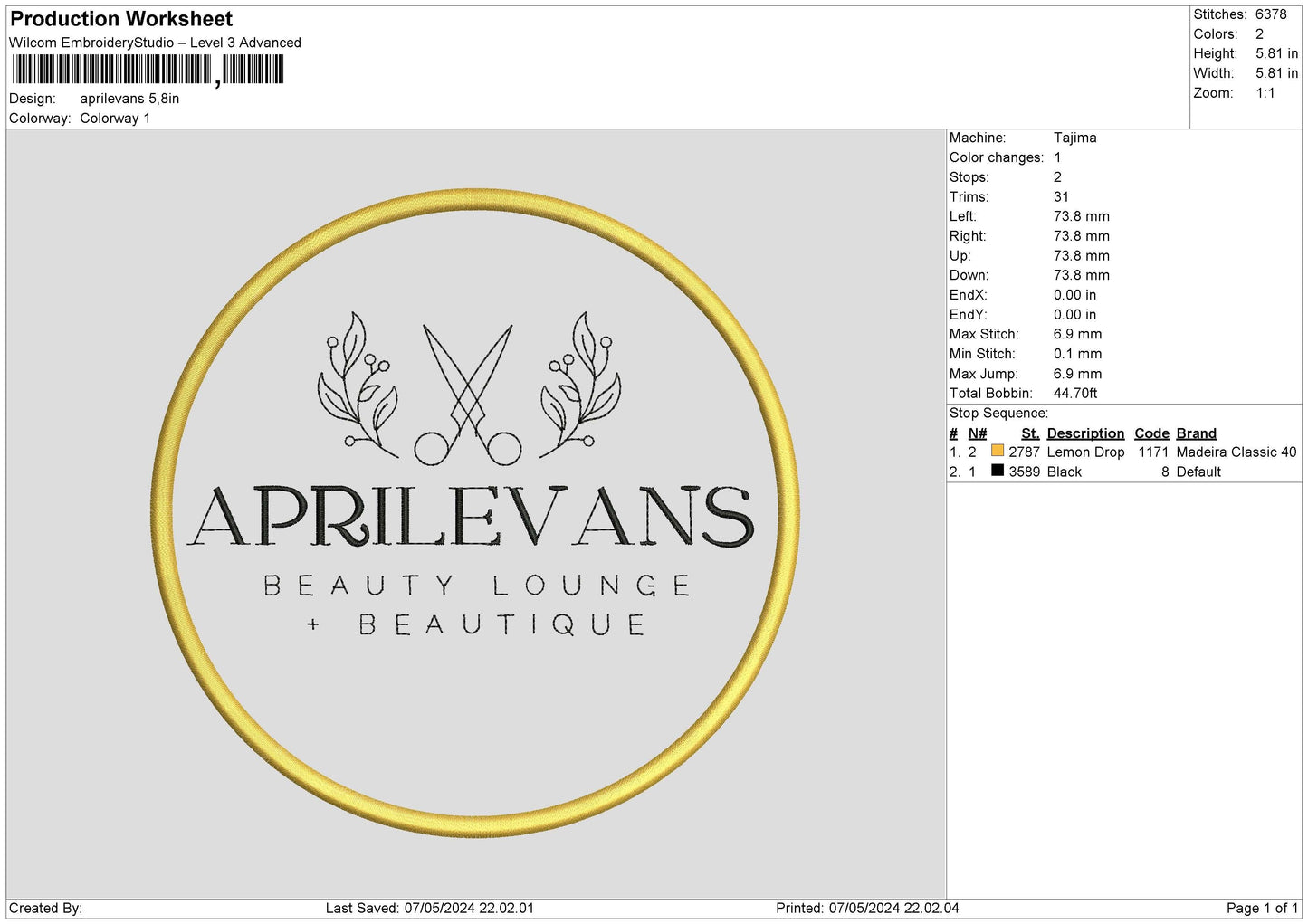Screen dimensions: 1308x924
Task: Click the Trims value 31
Action: pos(1061,197)
